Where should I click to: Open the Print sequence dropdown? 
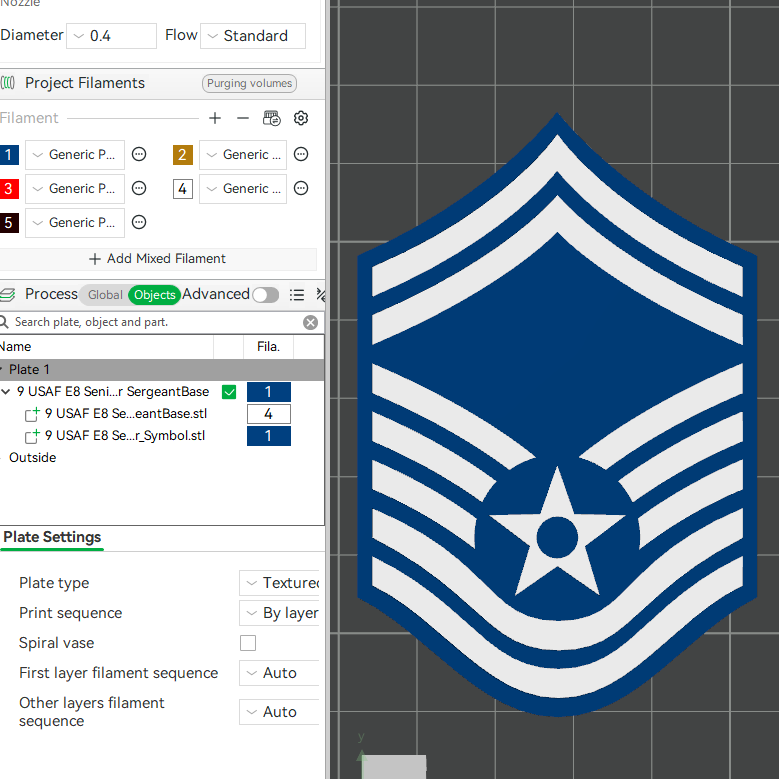pyautogui.click(x=279, y=613)
